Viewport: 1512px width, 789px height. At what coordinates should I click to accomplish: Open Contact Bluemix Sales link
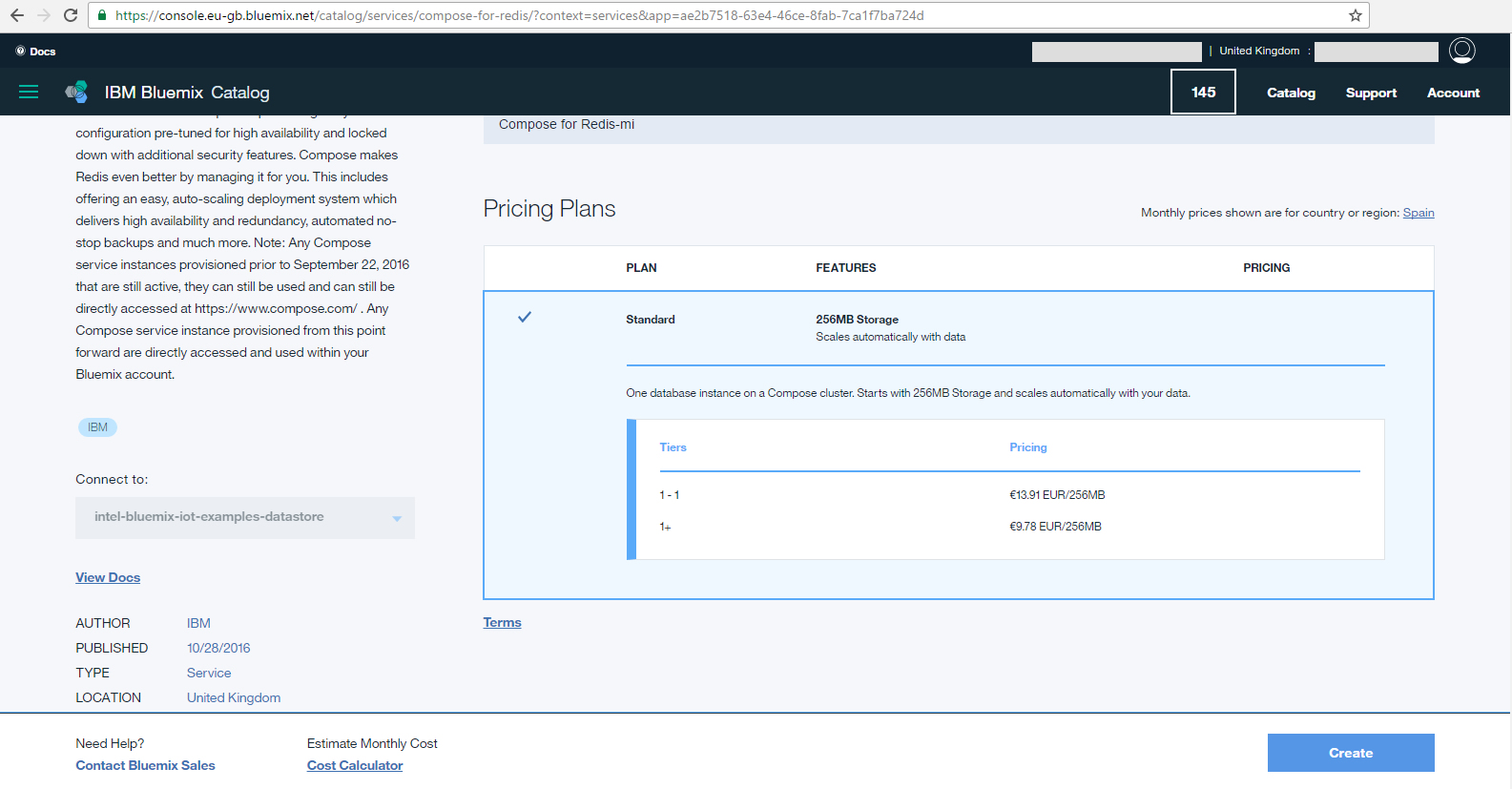pyautogui.click(x=145, y=765)
